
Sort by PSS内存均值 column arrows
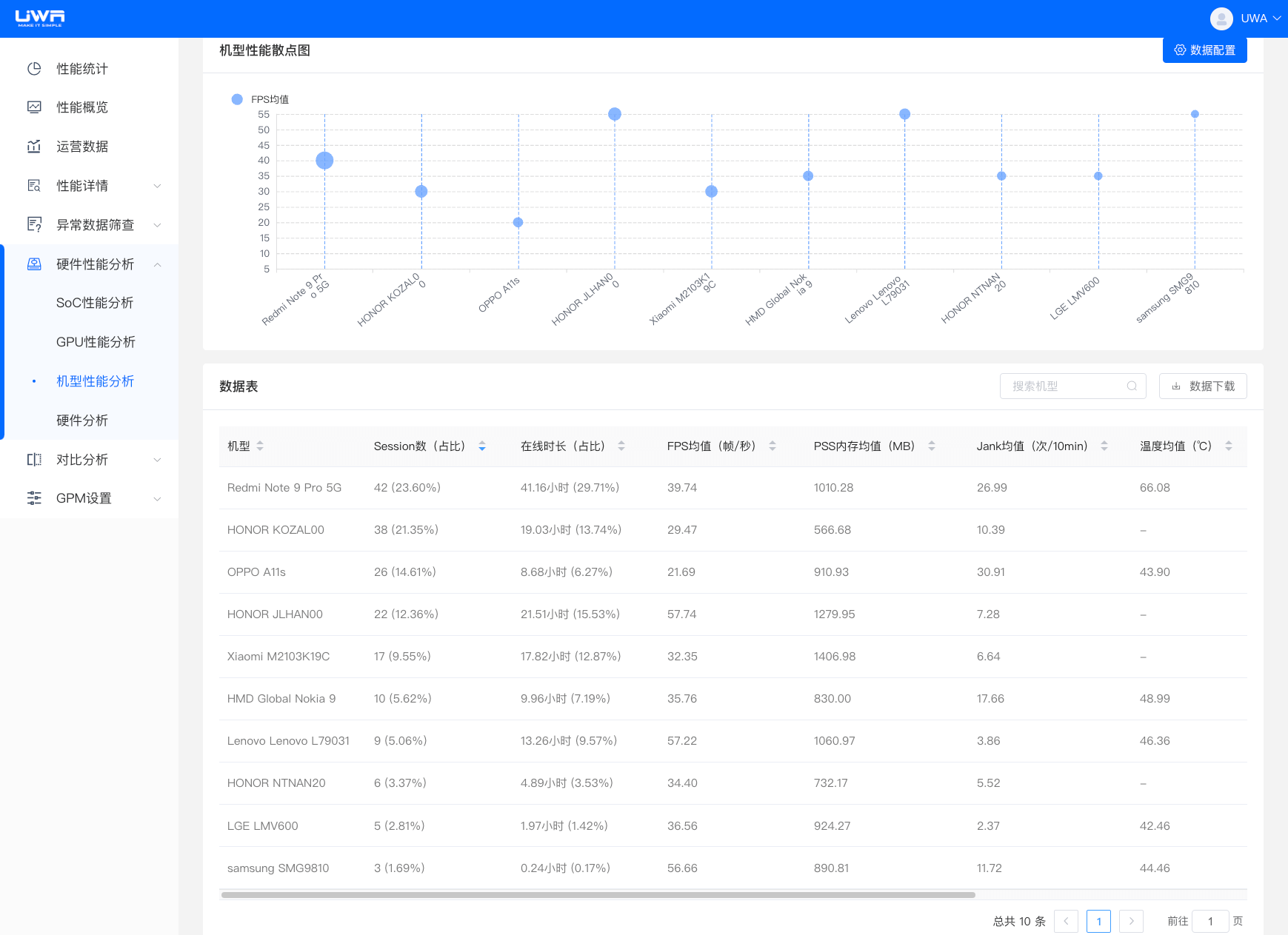click(x=932, y=446)
